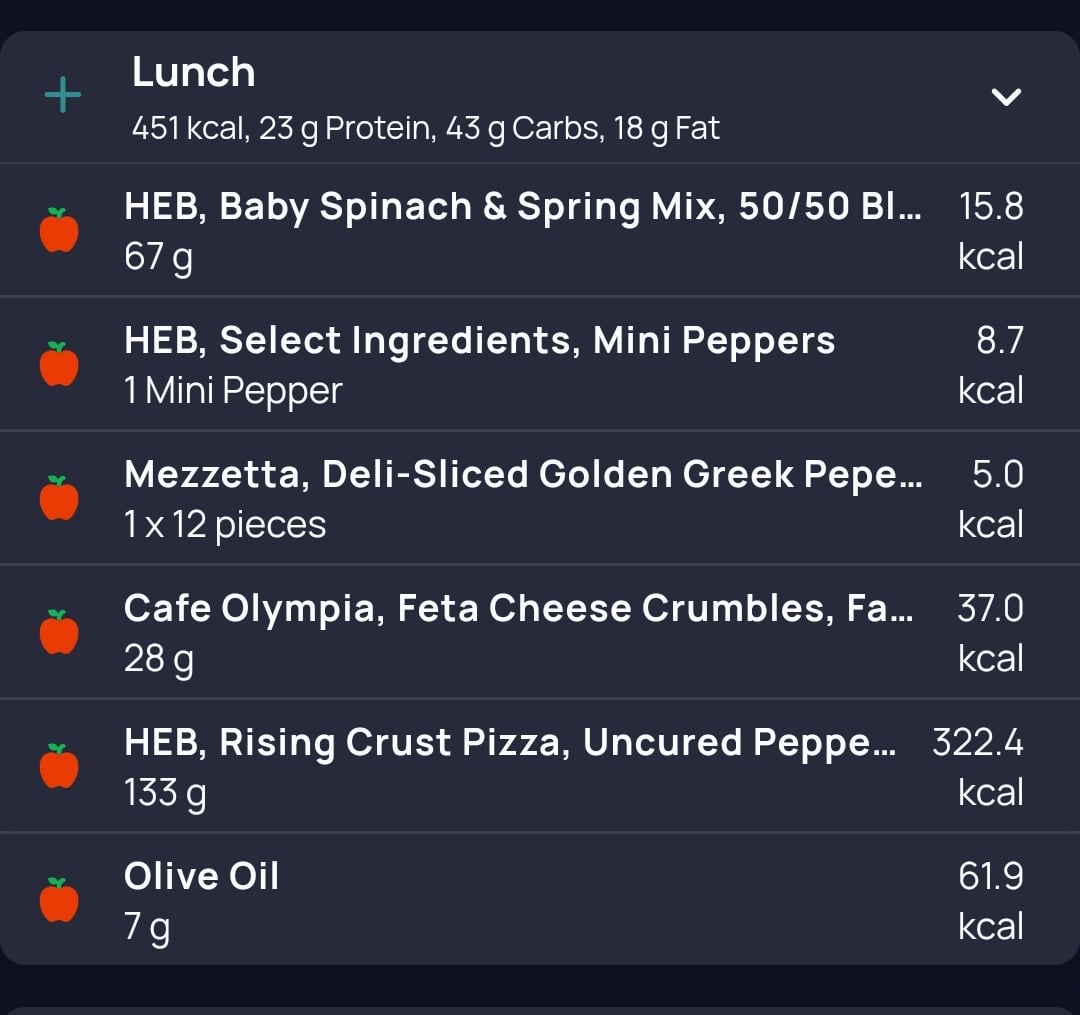Viewport: 1080px width, 1015px height.
Task: Tap the plus icon to add food to Lunch
Action: [63, 95]
